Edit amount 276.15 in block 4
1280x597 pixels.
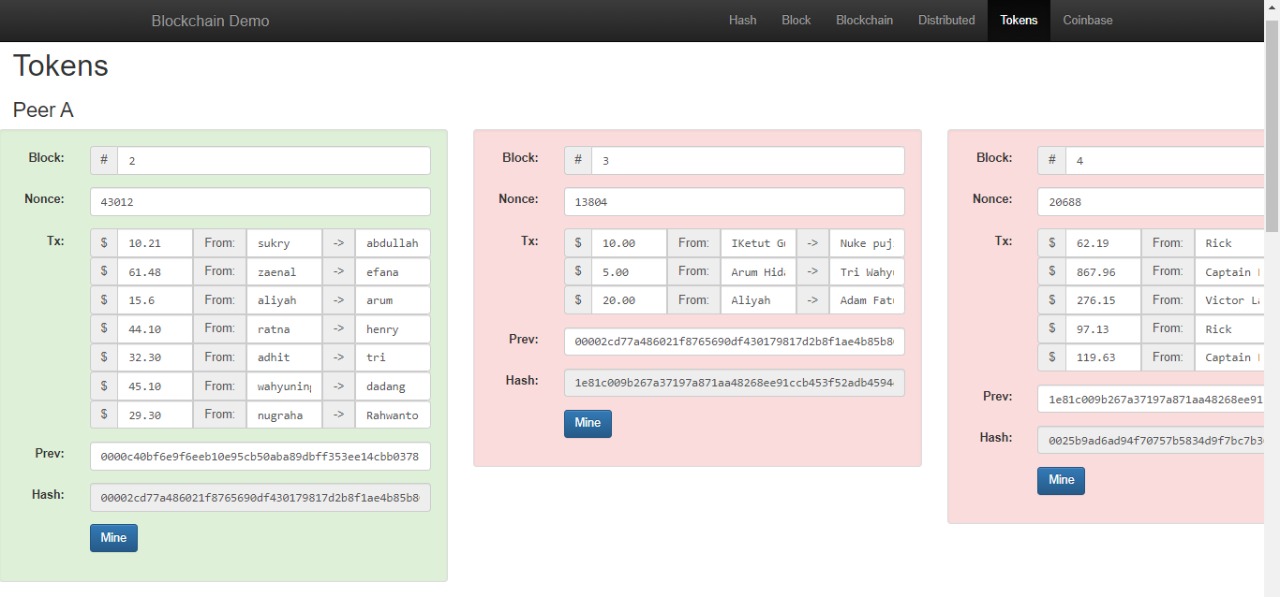[1103, 300]
